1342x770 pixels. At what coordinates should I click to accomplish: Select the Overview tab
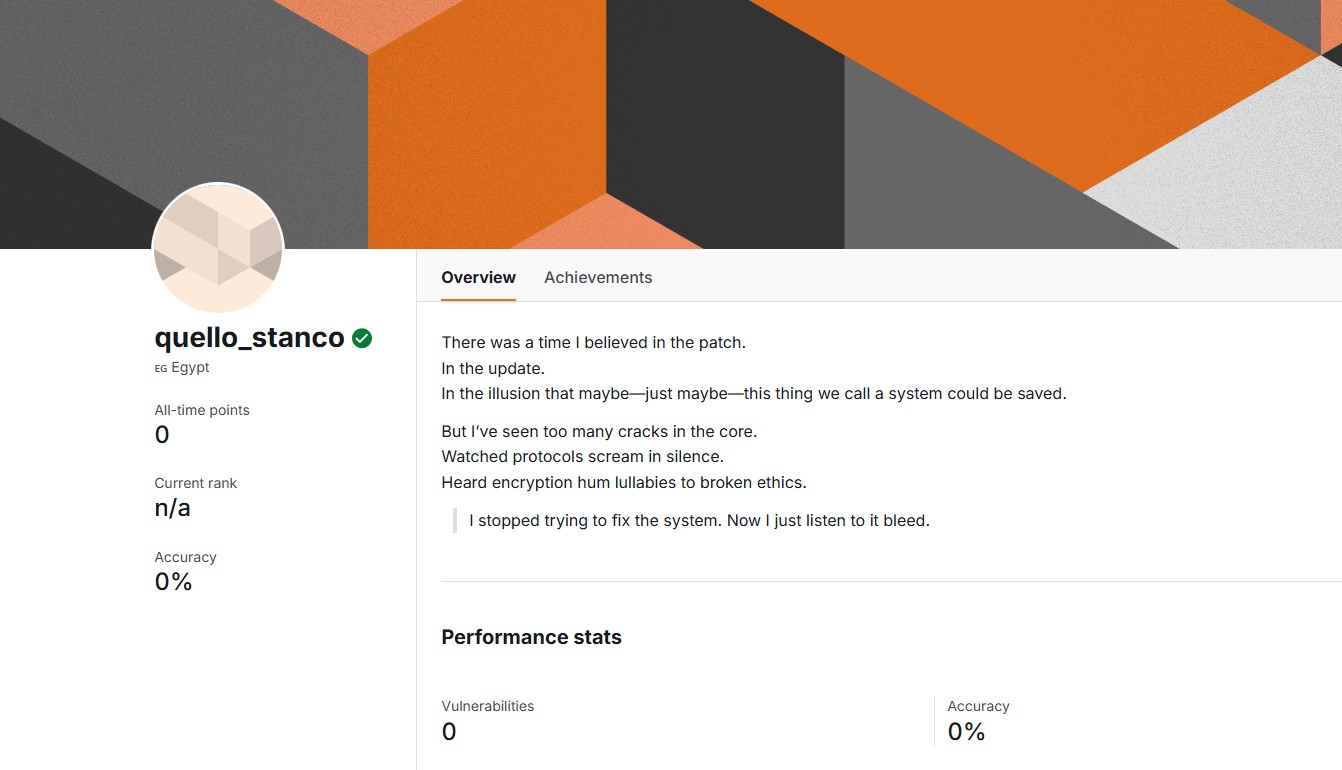pyautogui.click(x=479, y=277)
